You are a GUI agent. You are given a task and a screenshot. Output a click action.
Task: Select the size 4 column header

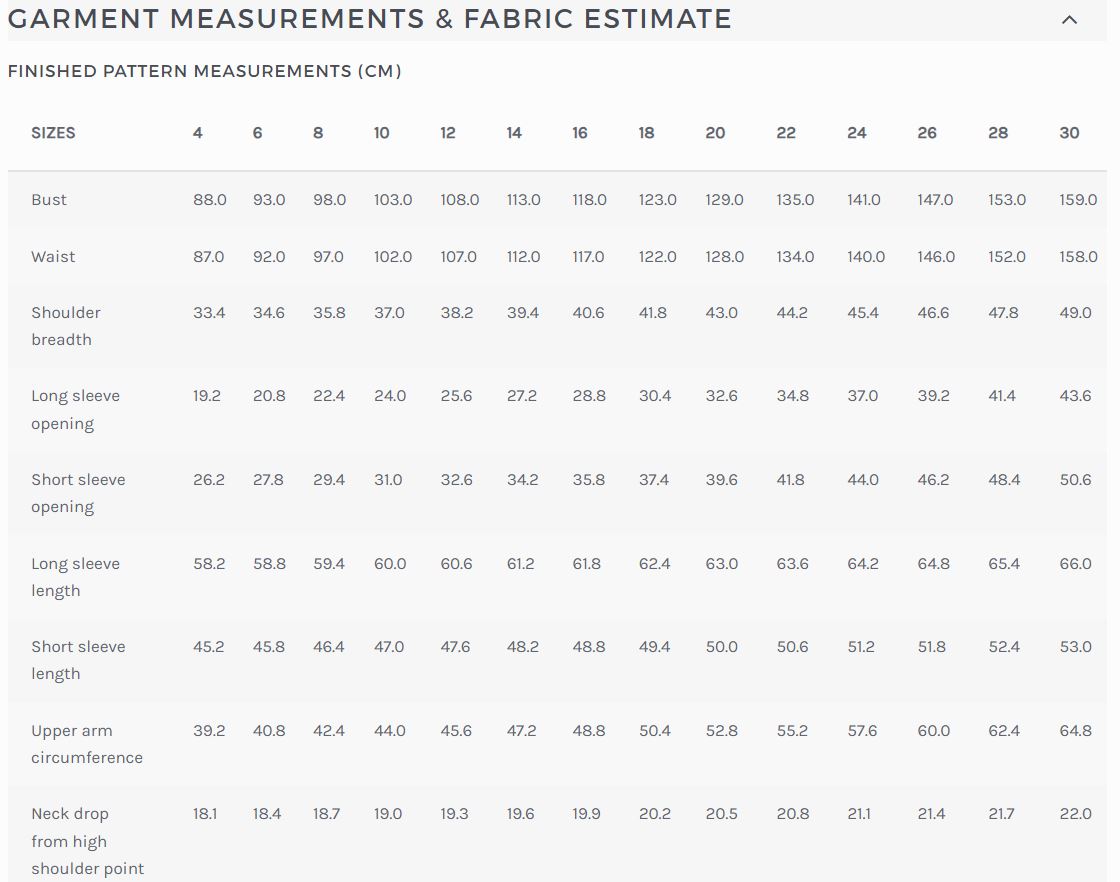[x=198, y=133]
